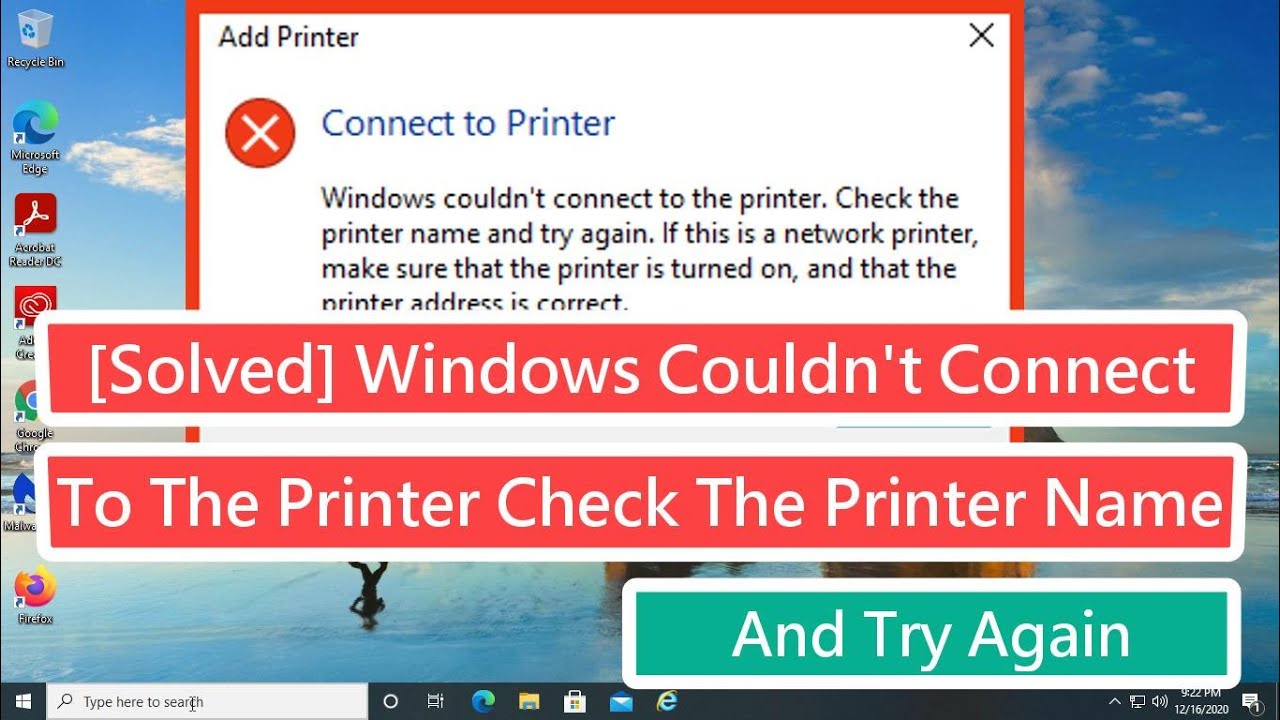The image size is (1280, 720).
Task: Open the volume control tray icon
Action: click(1160, 701)
